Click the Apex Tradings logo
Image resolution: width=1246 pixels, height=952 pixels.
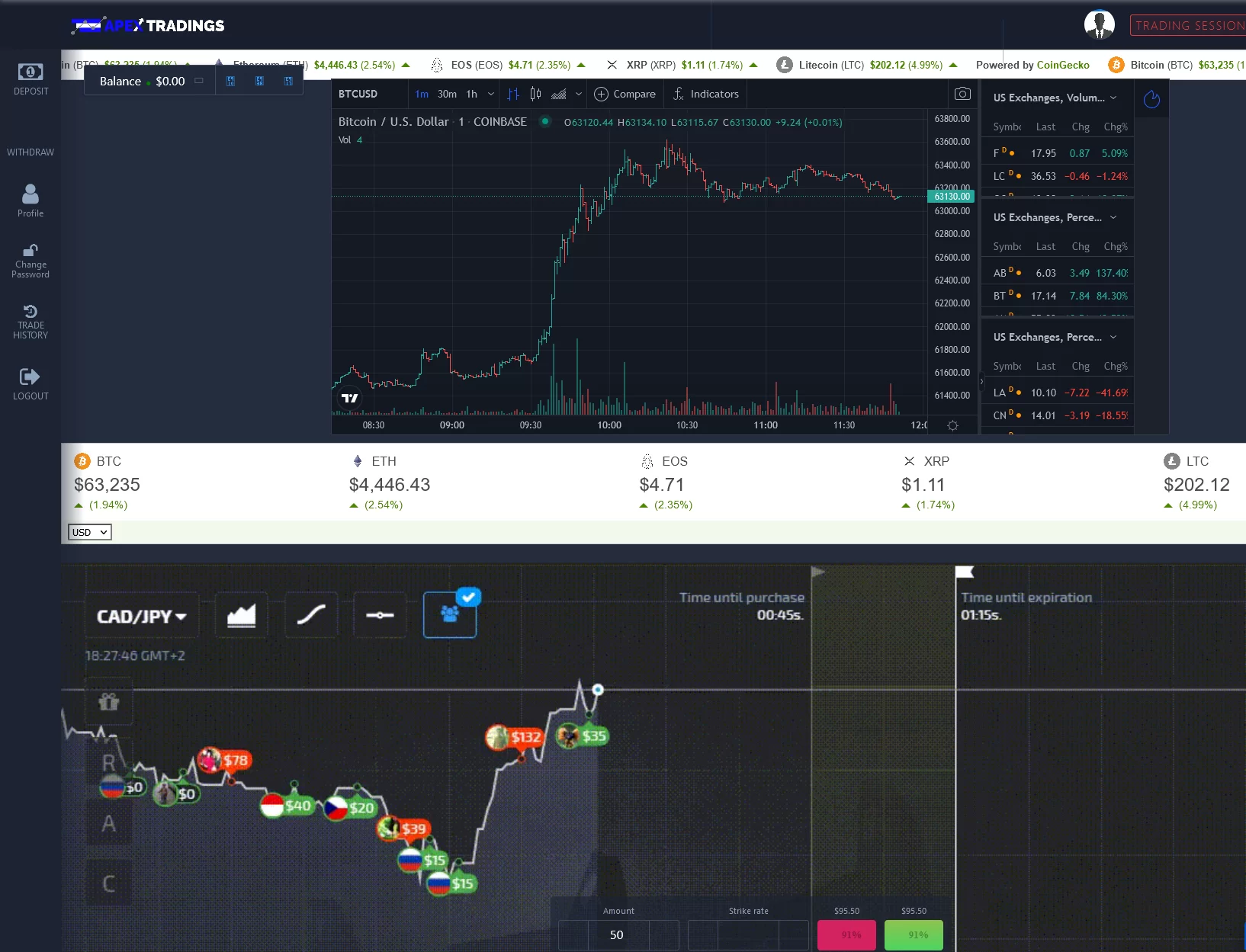click(148, 26)
